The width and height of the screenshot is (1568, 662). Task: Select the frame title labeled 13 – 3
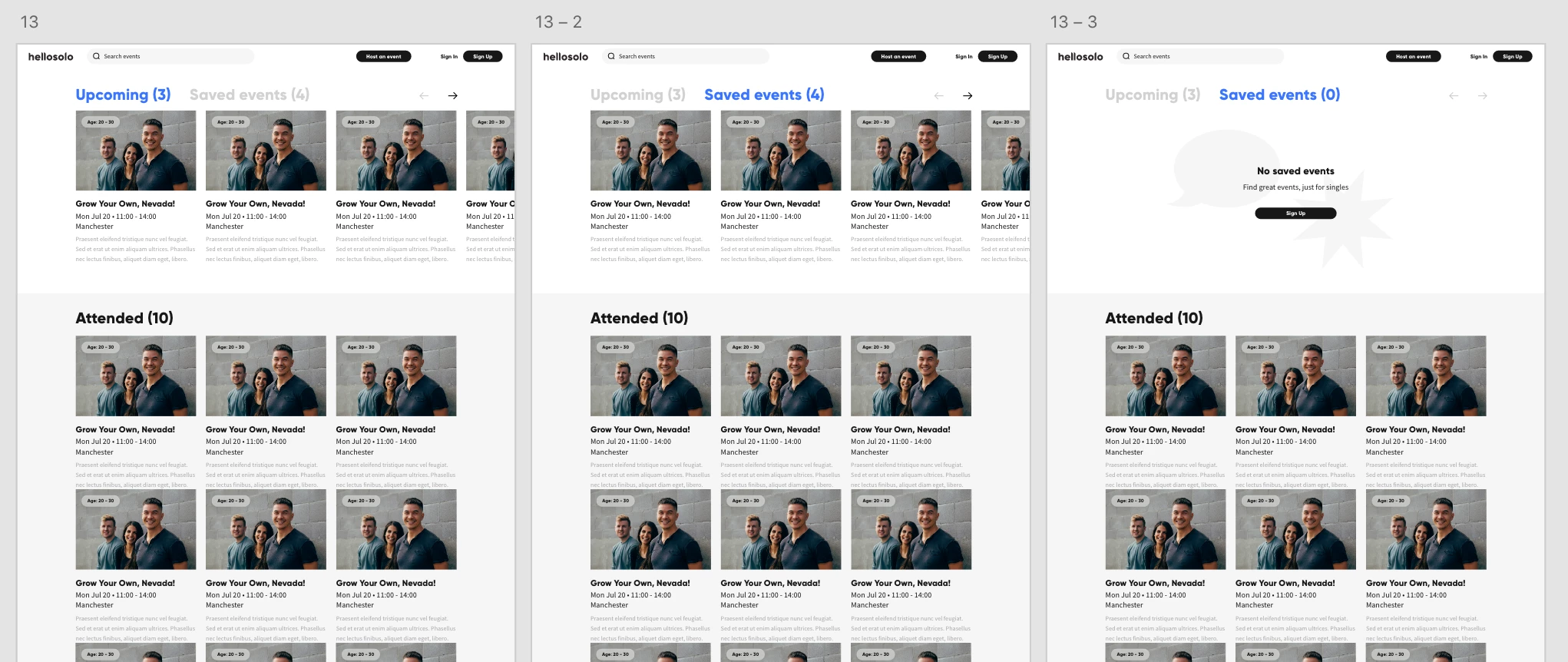click(x=1073, y=22)
